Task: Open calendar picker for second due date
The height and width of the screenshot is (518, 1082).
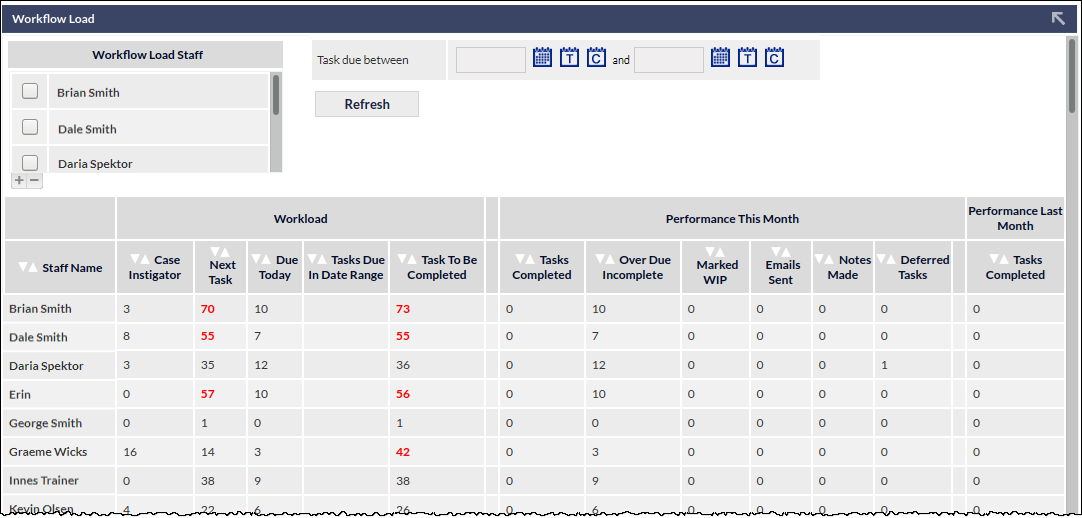Action: point(720,57)
